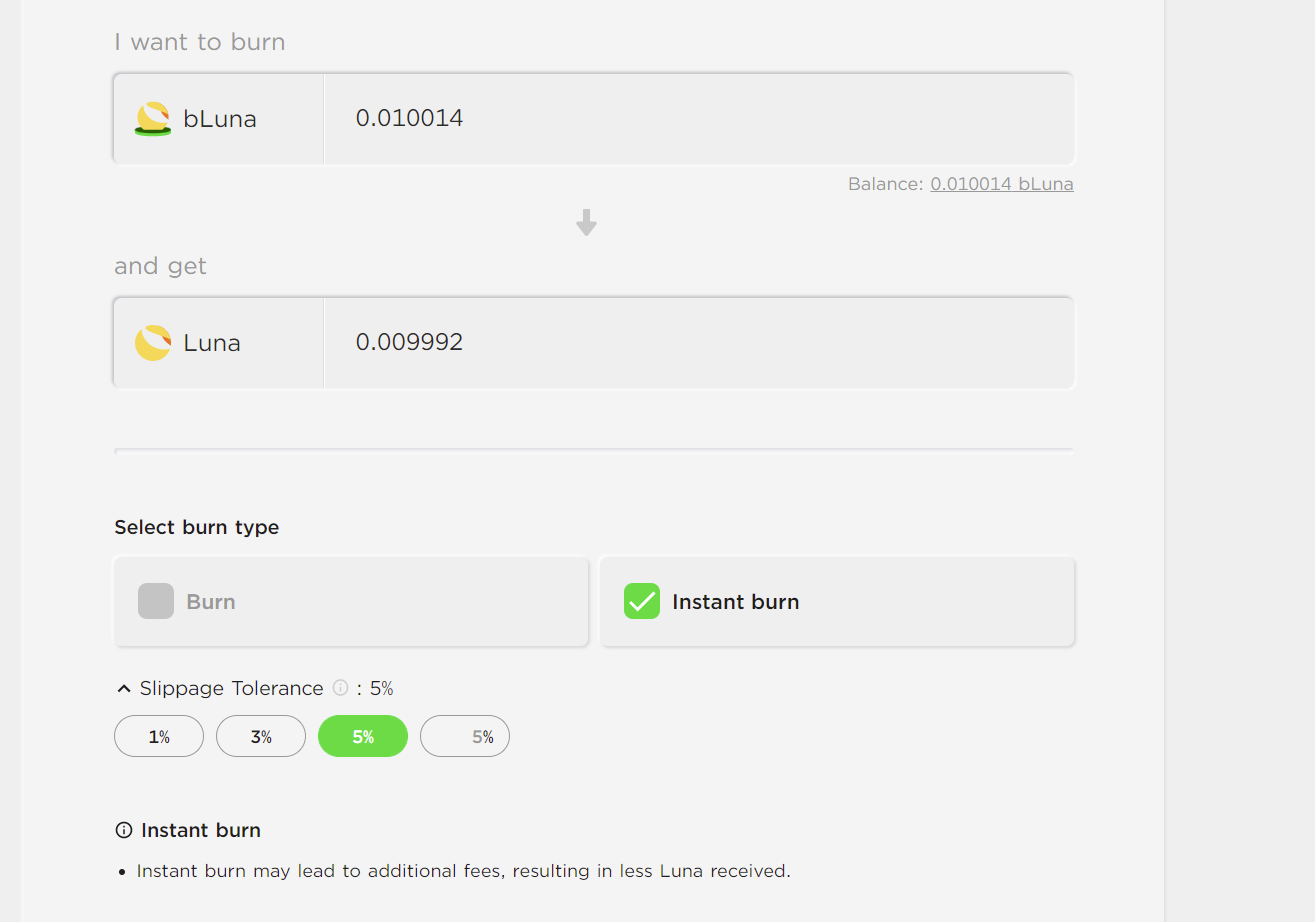Click the Luna token name label
Viewport: 1315px width, 922px height.
(212, 343)
